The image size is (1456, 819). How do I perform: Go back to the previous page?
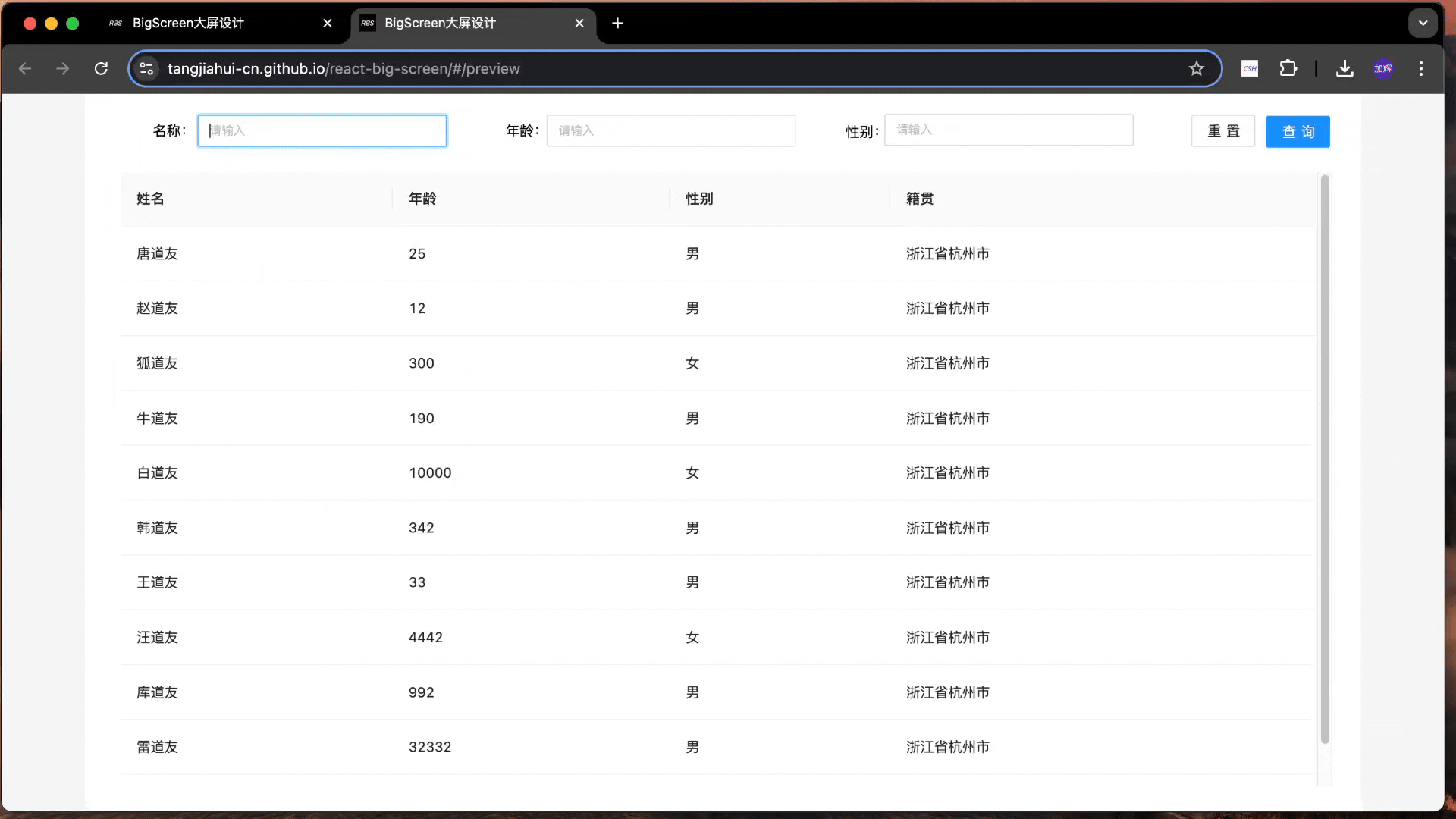pos(25,68)
